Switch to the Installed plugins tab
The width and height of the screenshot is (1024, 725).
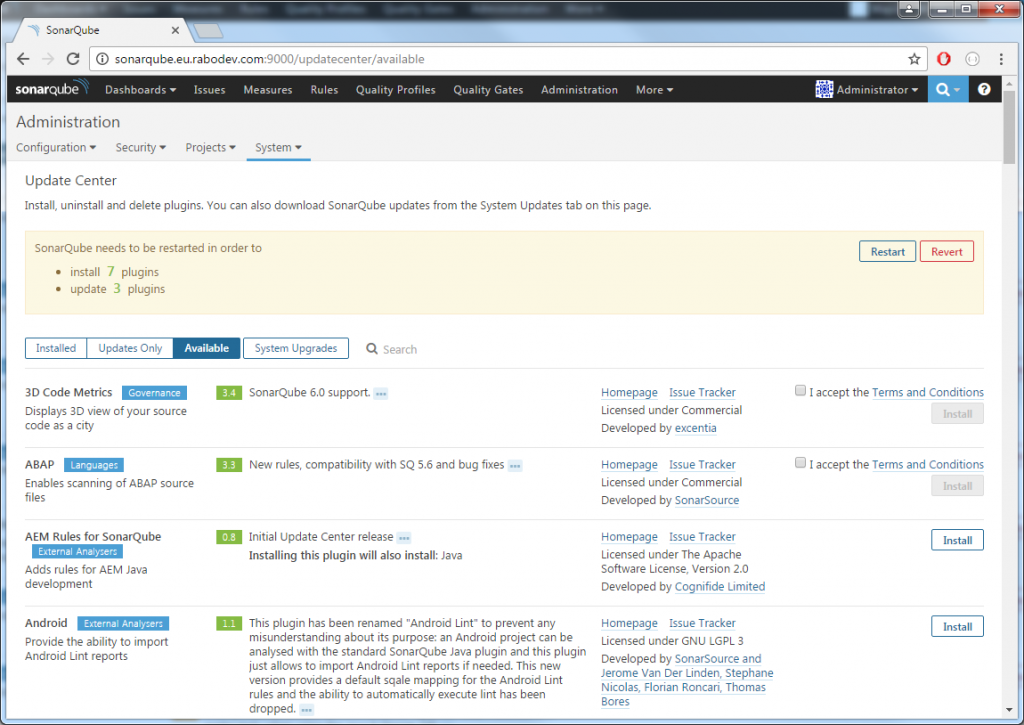click(56, 348)
